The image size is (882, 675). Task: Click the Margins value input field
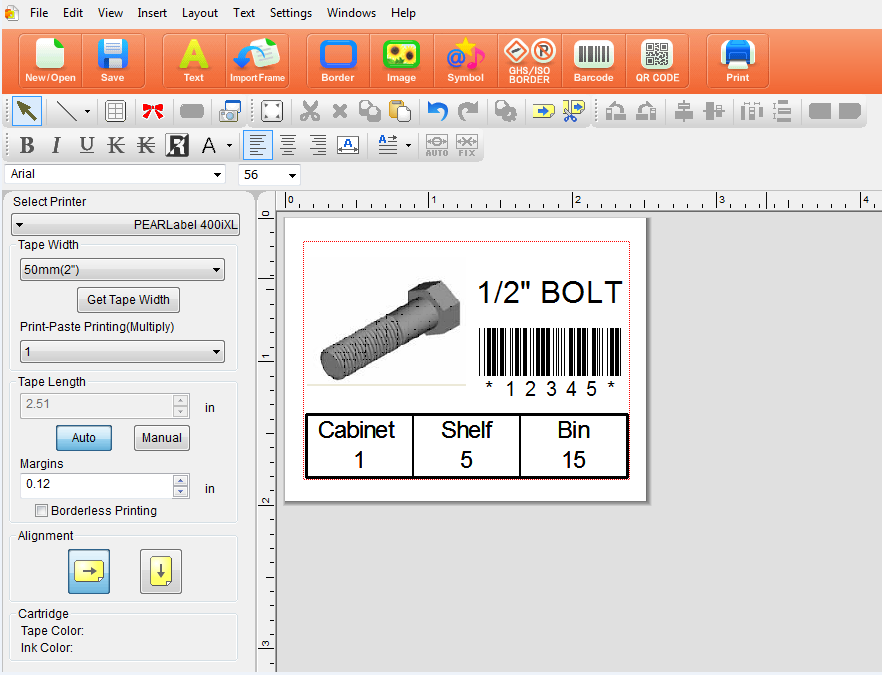point(96,485)
